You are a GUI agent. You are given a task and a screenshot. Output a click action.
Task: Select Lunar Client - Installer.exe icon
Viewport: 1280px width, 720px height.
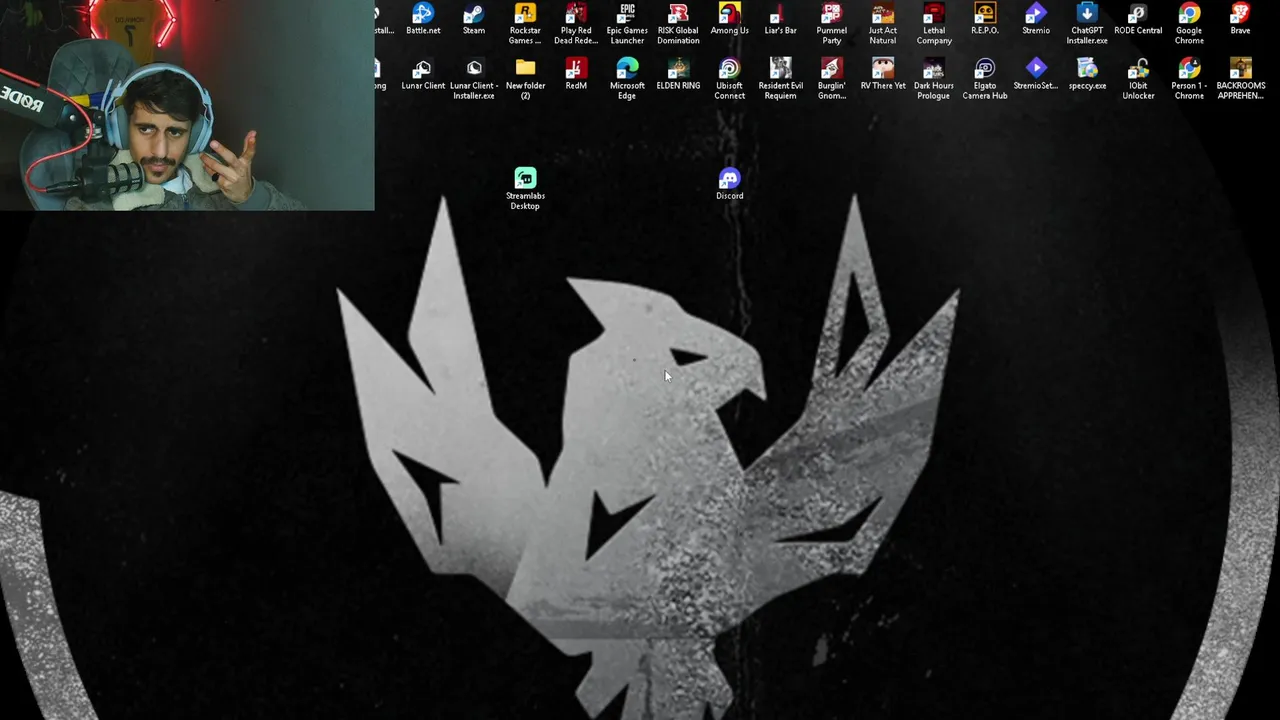click(474, 79)
